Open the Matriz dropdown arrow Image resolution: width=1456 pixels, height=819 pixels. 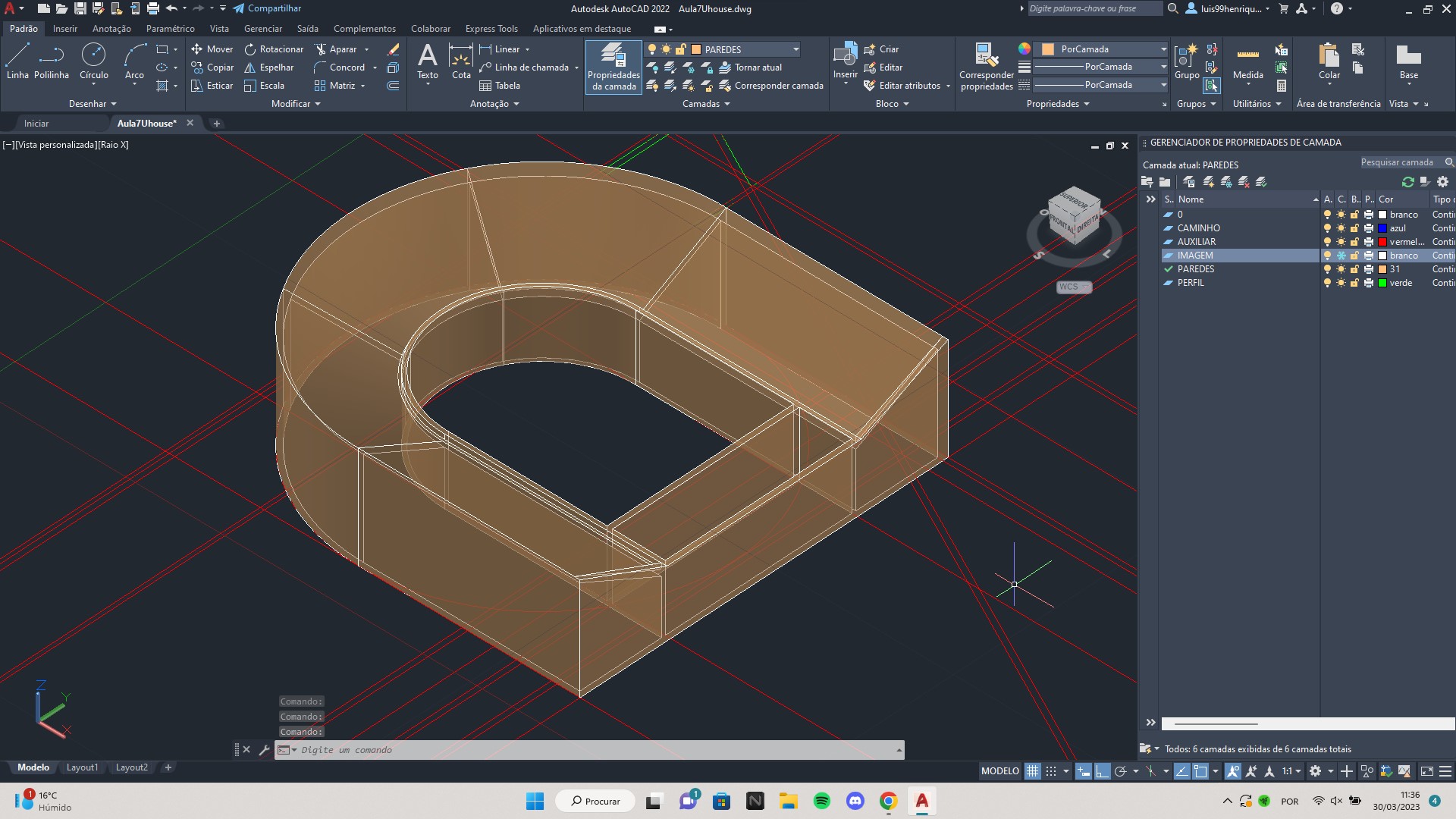363,86
